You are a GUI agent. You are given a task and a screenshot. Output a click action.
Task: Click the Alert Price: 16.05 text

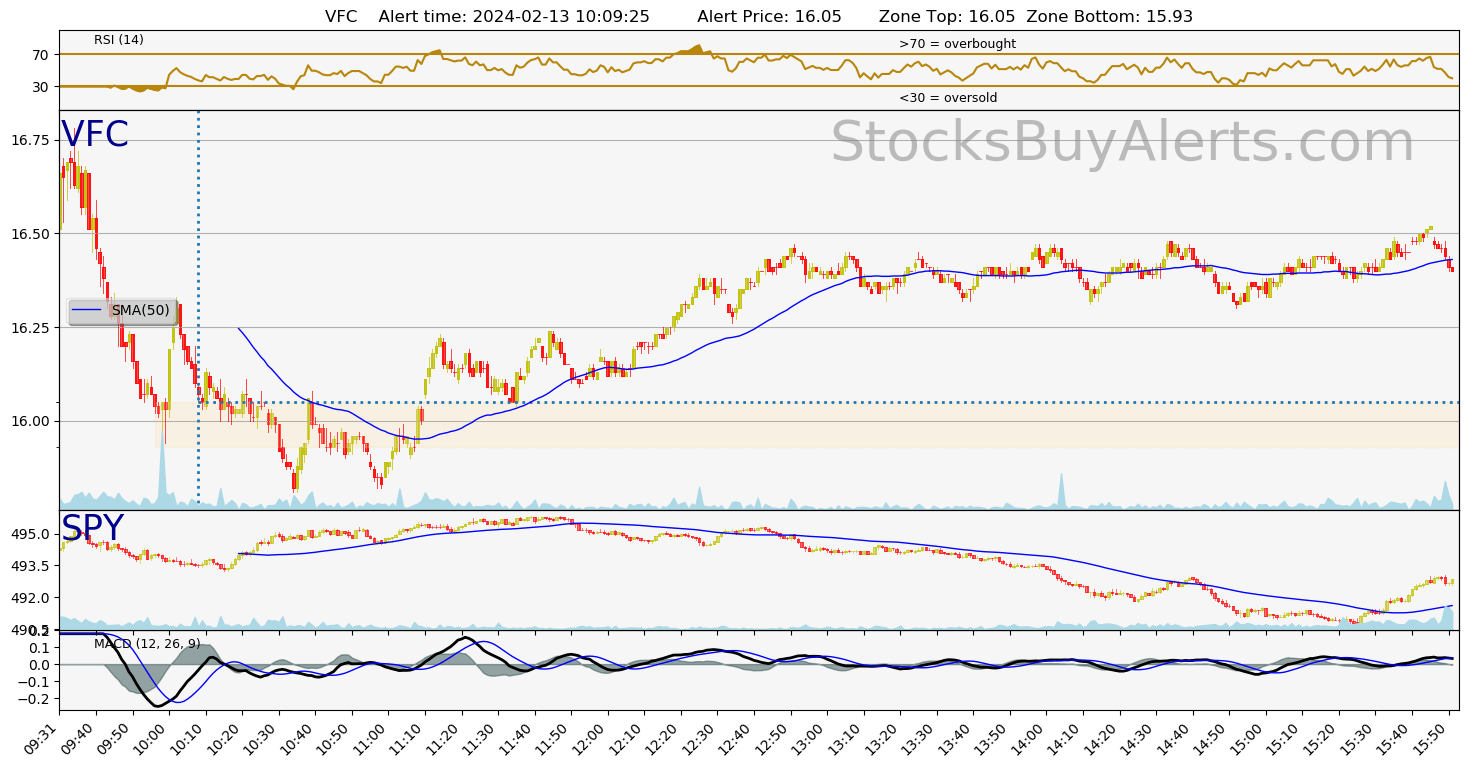769,17
